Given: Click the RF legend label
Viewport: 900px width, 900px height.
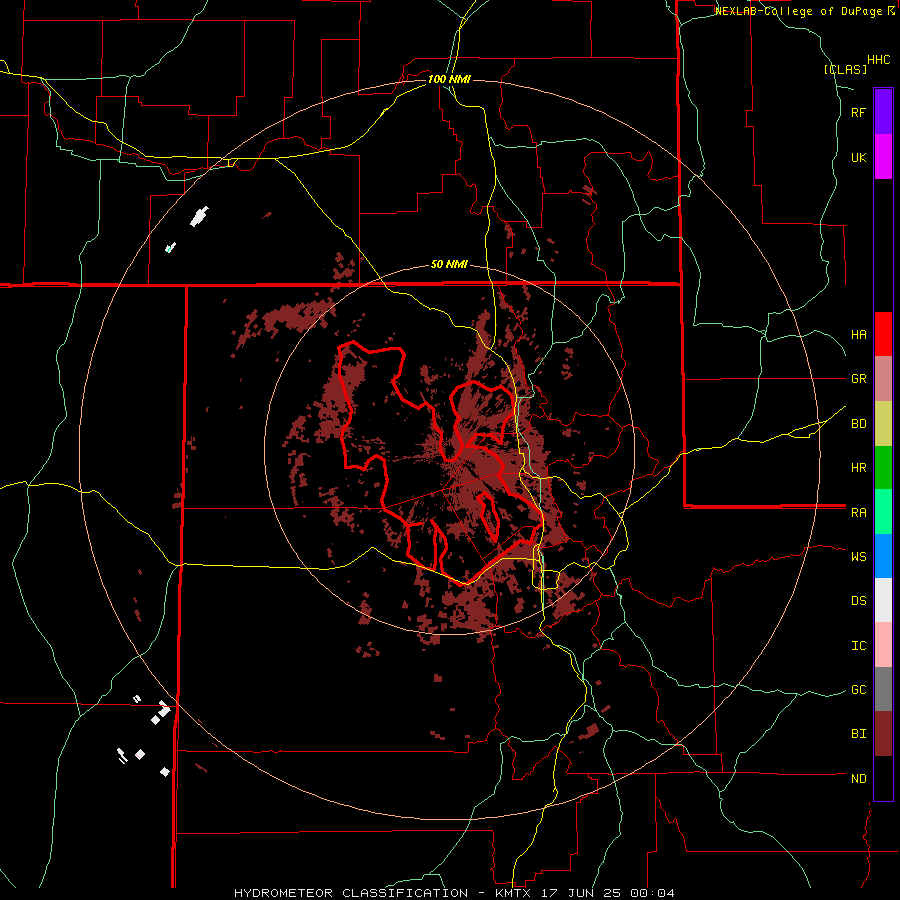Looking at the screenshot, I should 859,112.
